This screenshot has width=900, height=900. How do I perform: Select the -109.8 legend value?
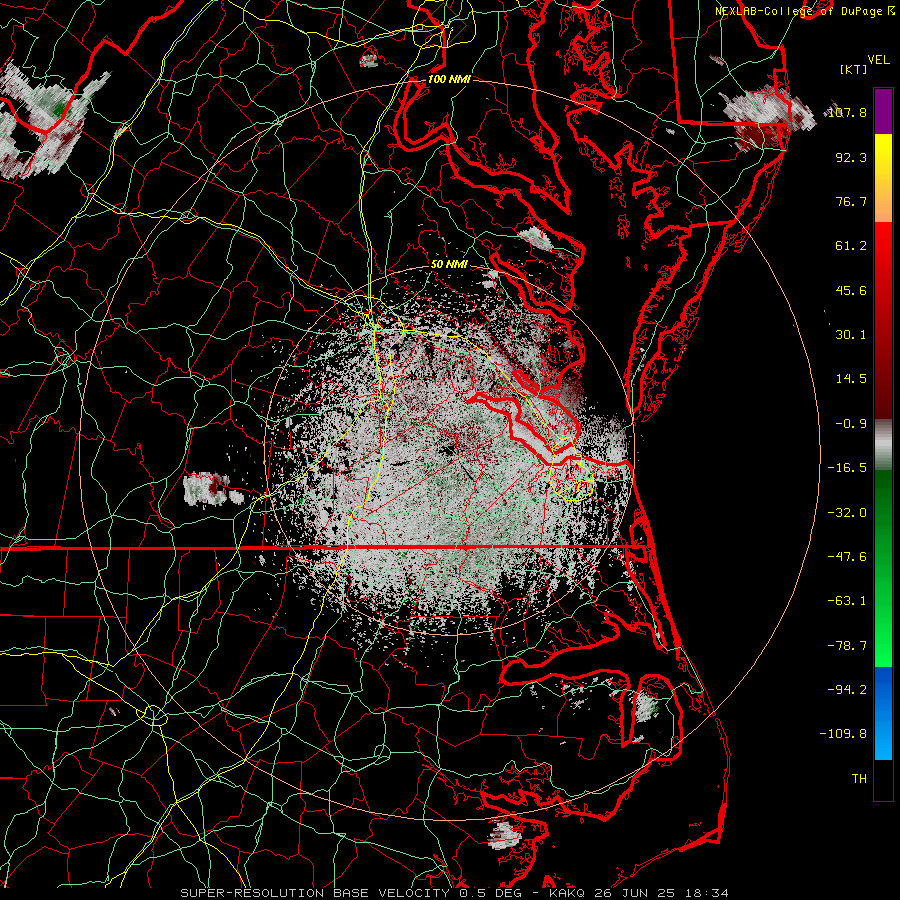(x=843, y=734)
